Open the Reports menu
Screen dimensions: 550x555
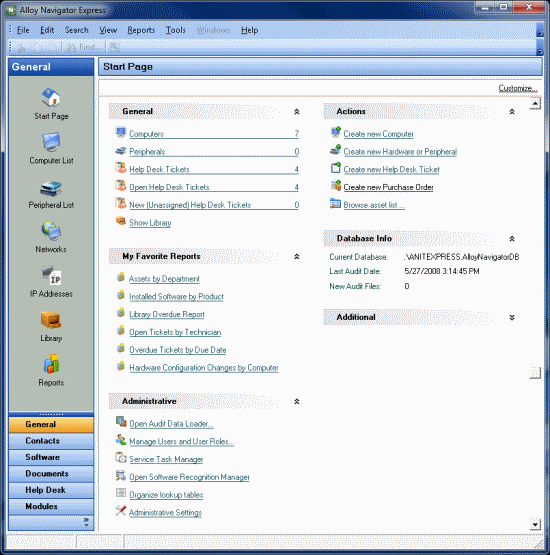pyautogui.click(x=141, y=30)
